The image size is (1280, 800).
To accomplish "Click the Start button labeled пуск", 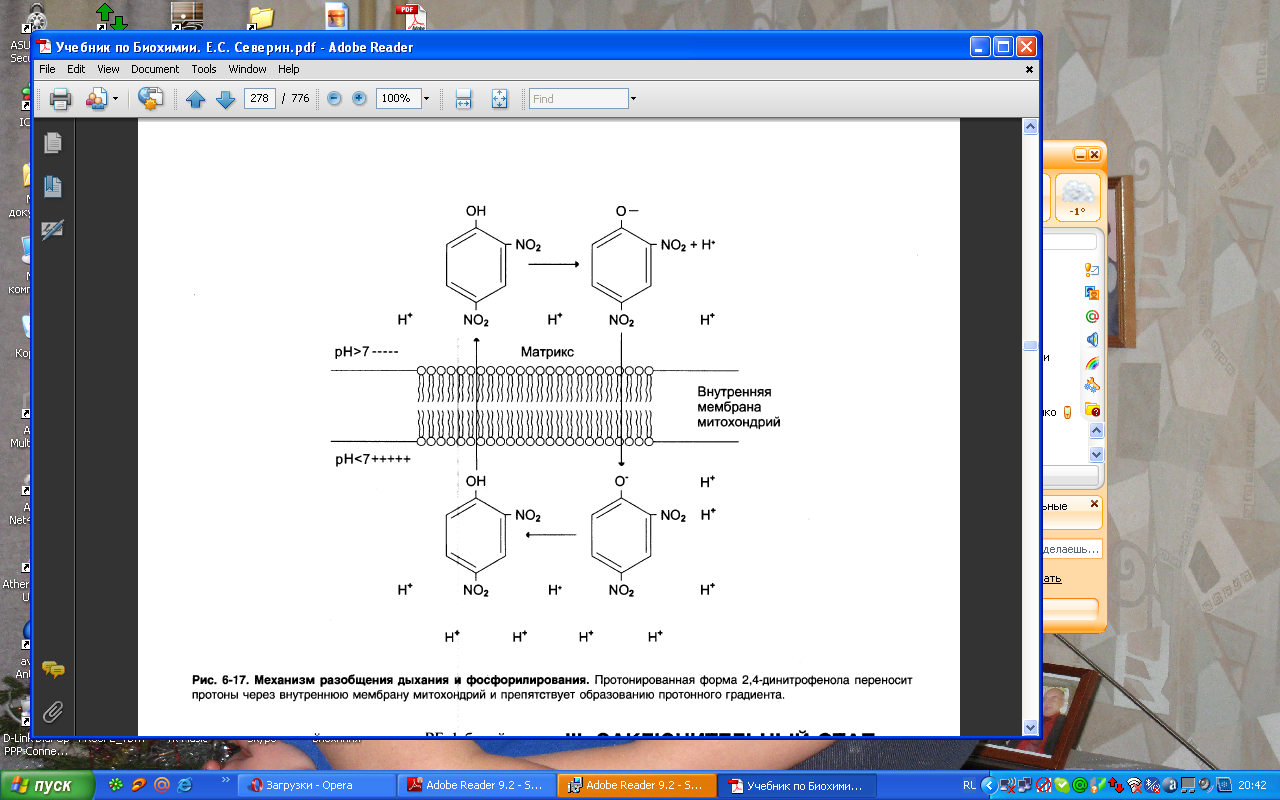I will click(x=49, y=785).
